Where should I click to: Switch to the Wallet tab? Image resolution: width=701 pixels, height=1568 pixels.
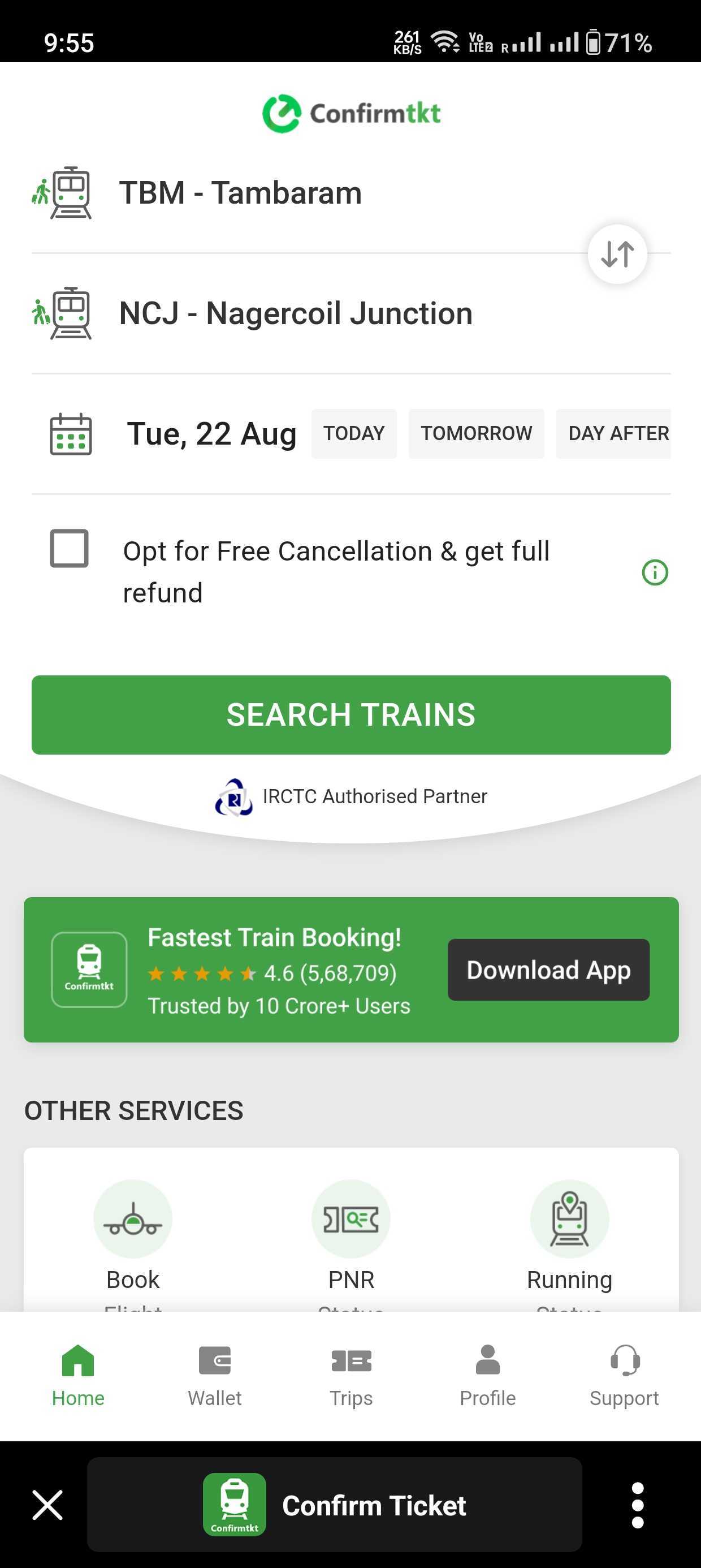pyautogui.click(x=215, y=1374)
